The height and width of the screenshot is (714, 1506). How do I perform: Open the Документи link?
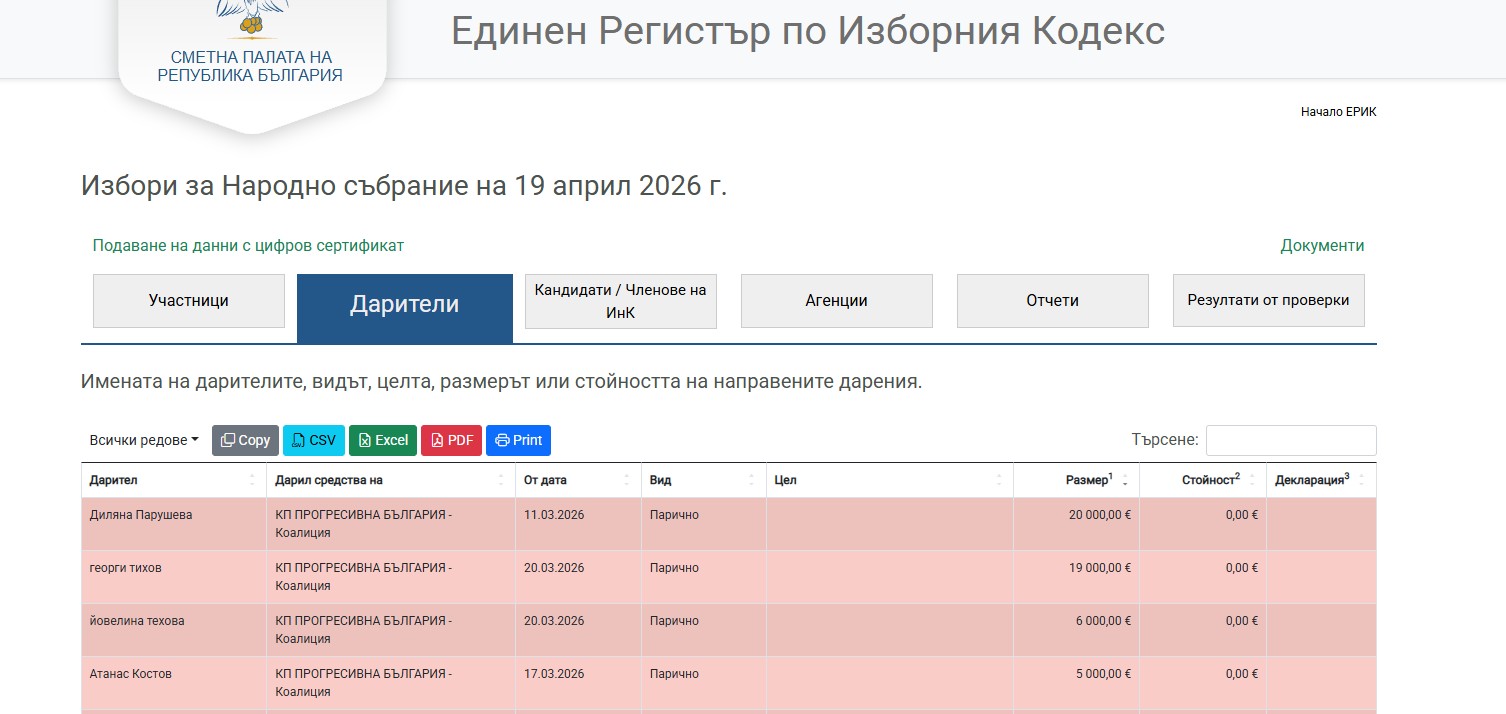click(1322, 246)
